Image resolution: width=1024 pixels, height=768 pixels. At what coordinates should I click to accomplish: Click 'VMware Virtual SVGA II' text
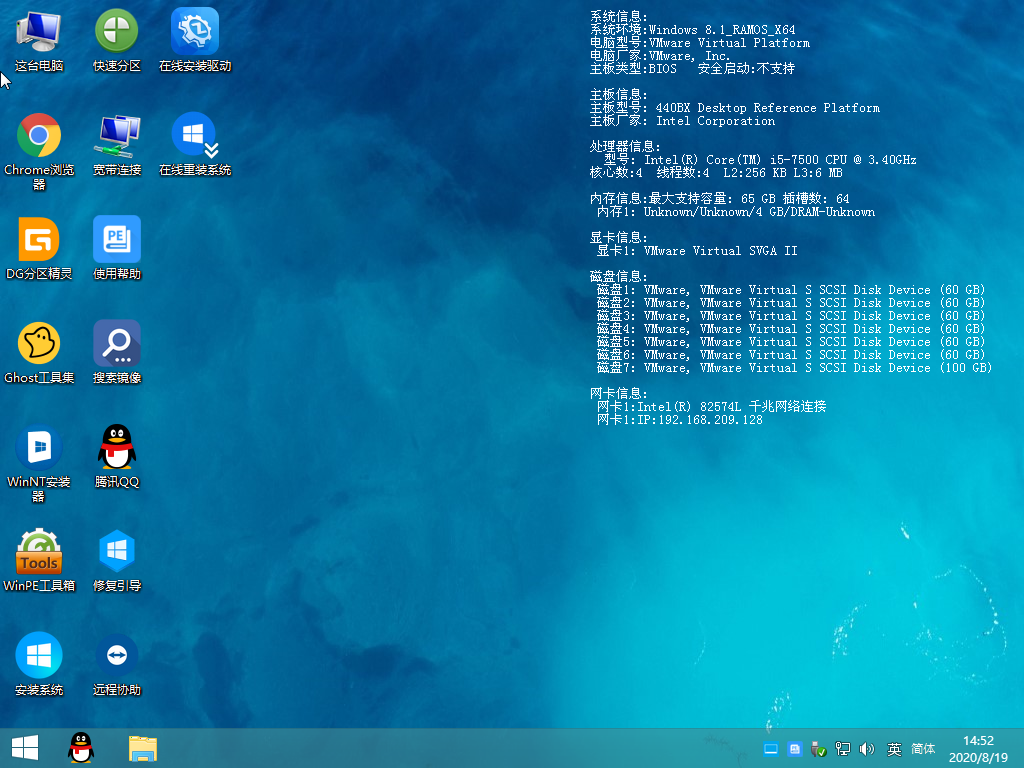pos(720,251)
